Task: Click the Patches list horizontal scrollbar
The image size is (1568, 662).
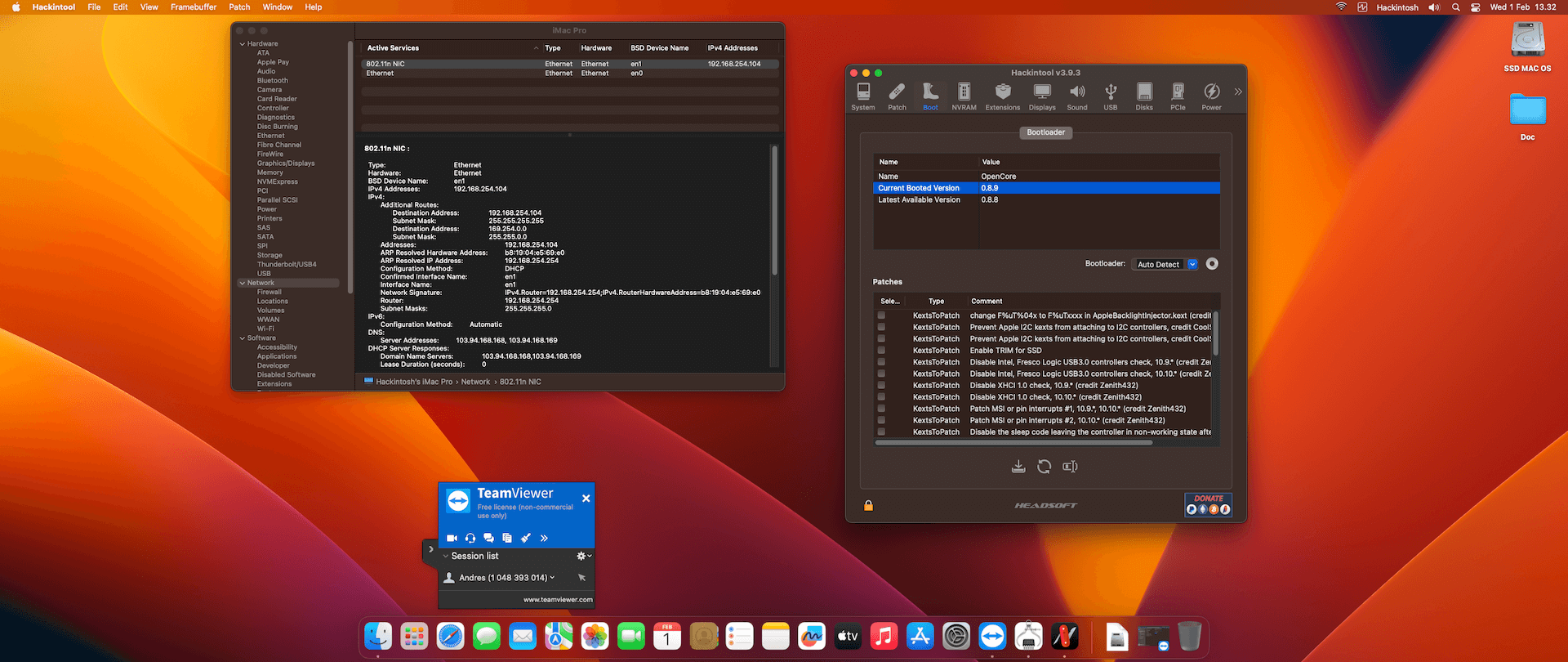Action: coord(1013,443)
